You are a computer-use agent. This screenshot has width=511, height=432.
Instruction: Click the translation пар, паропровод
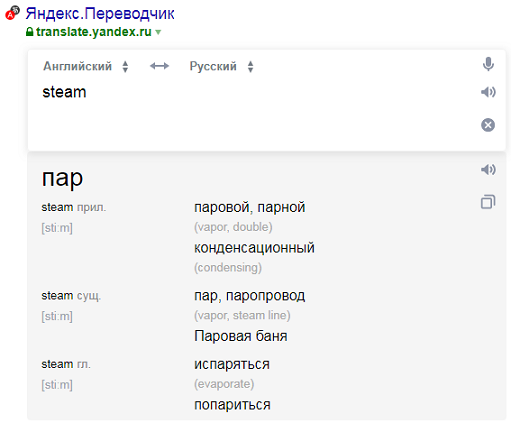[249, 296]
